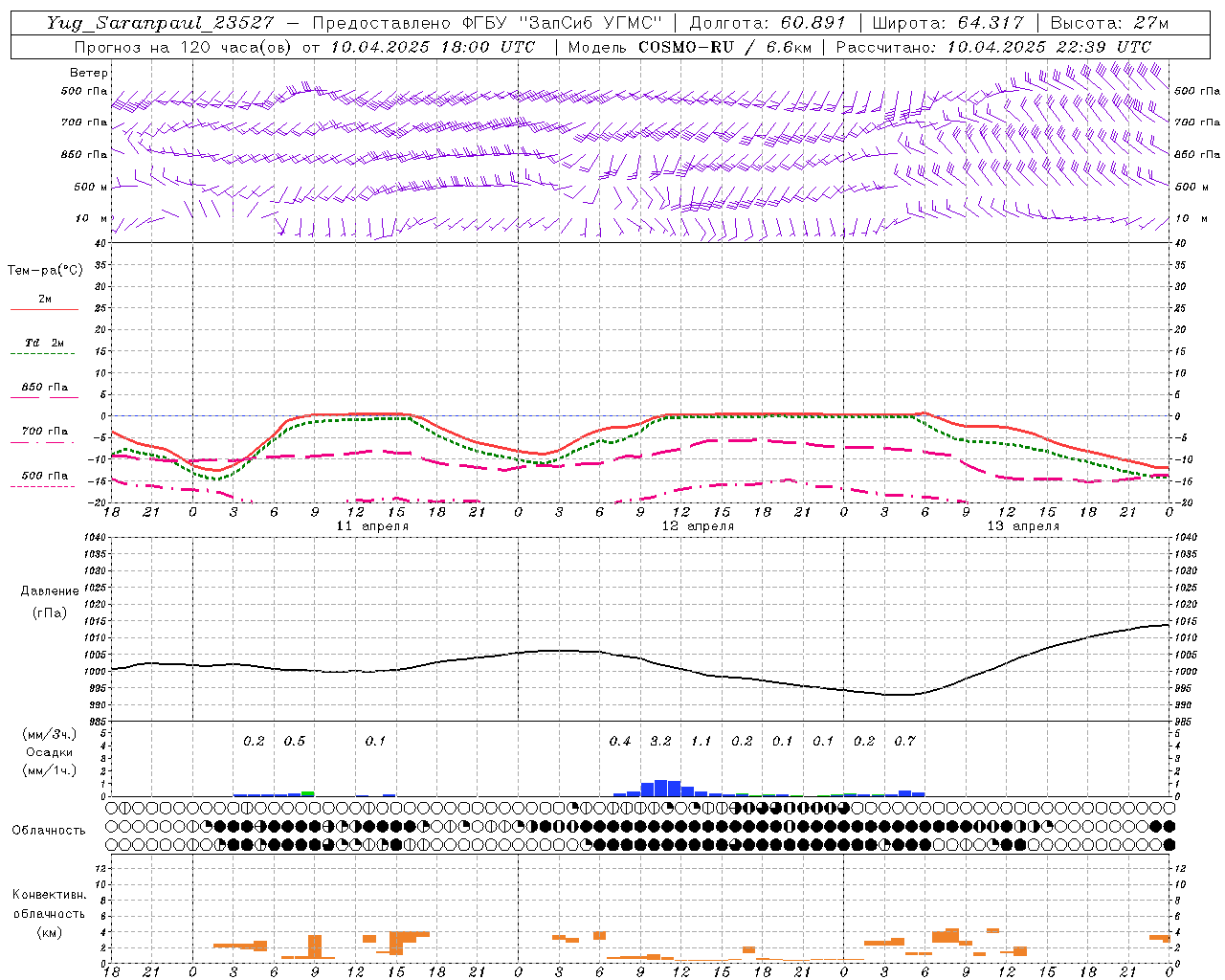Click the 0.4 precipitation amount value
1225x980 pixels.
pos(620,742)
